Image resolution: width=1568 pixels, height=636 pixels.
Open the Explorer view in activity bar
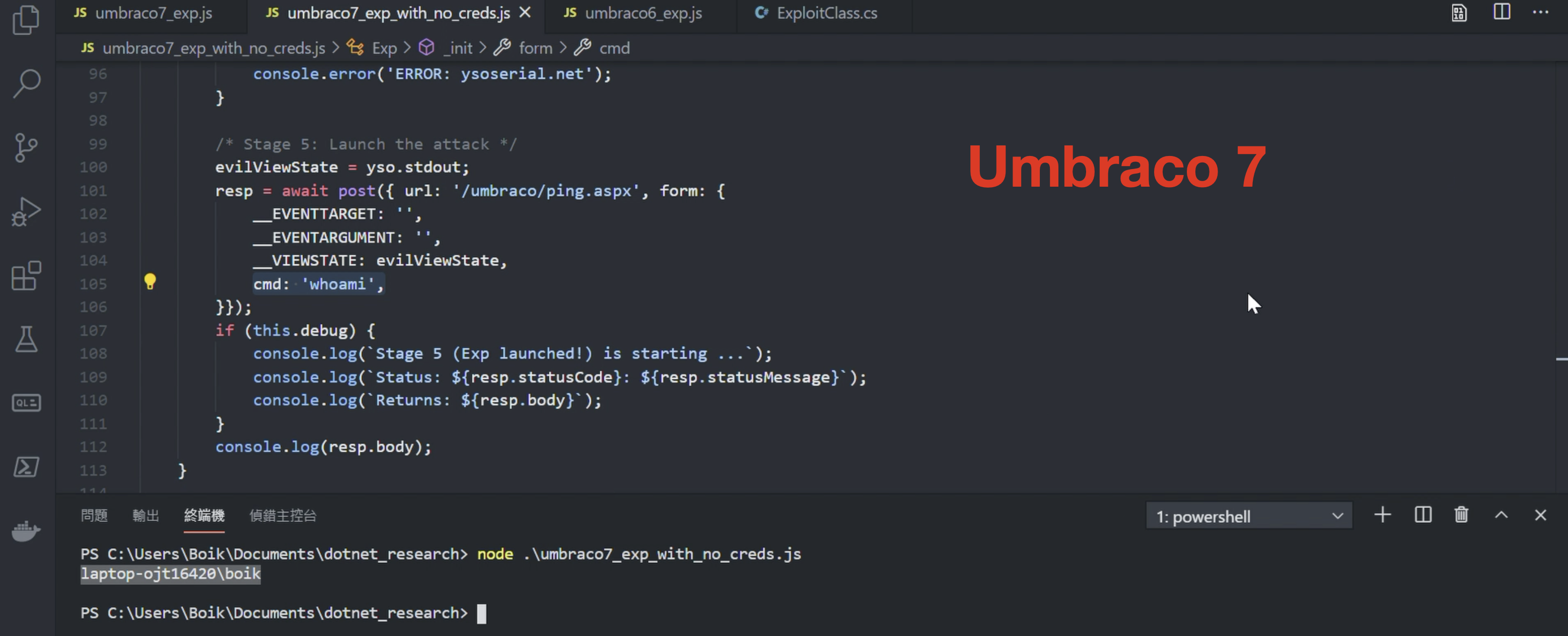coord(26,20)
